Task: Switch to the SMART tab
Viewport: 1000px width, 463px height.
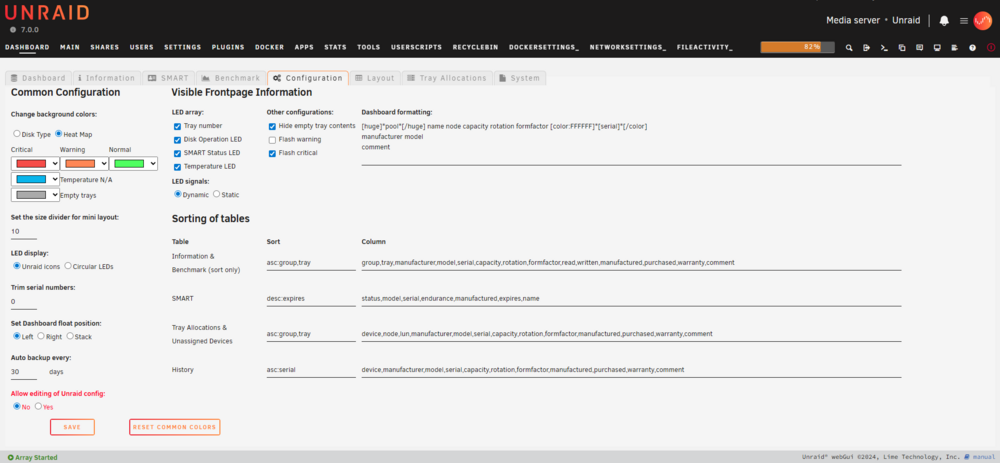Action: click(168, 78)
